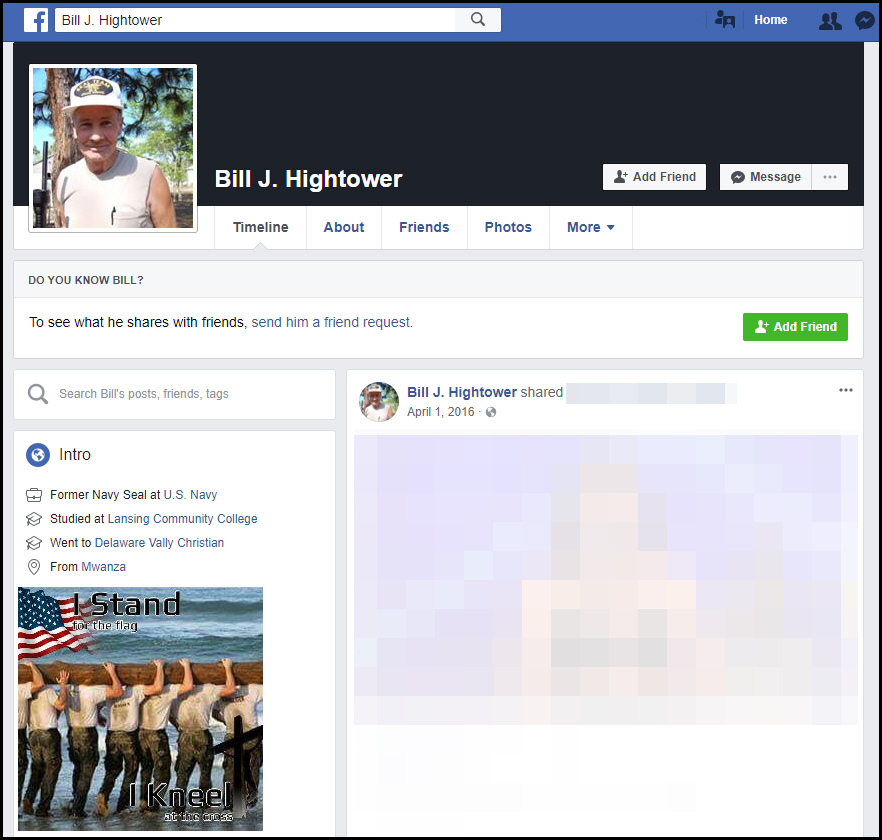Click the post's small profile avatar
This screenshot has width=882, height=840.
379,402
